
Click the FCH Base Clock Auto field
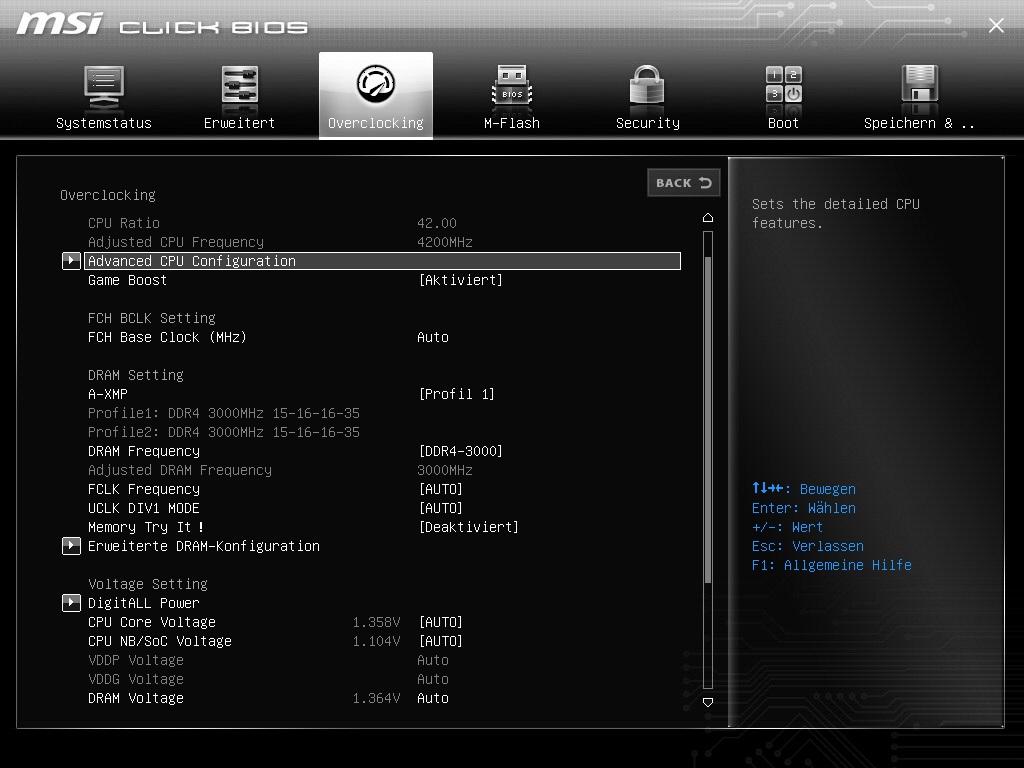point(433,337)
